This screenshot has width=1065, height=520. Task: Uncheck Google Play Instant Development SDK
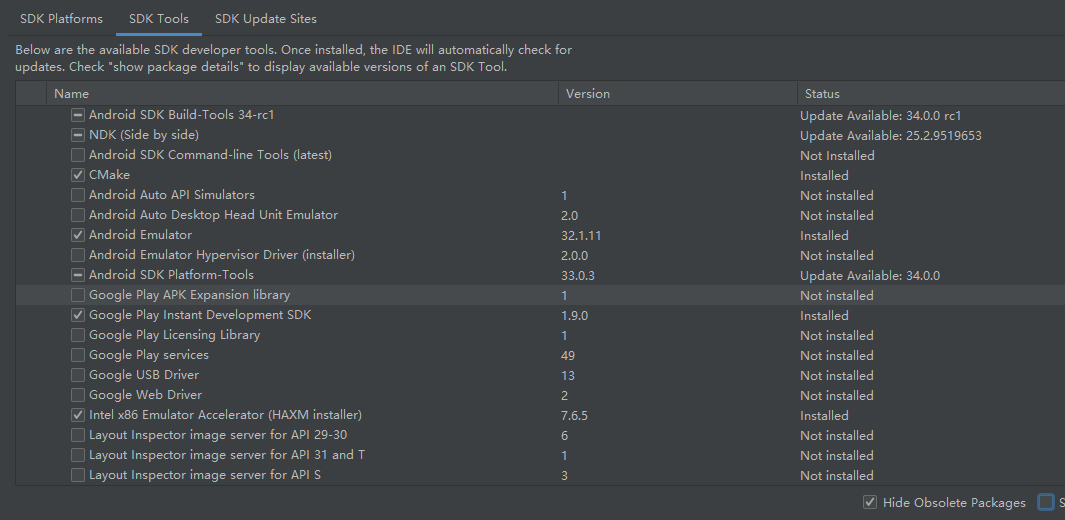[78, 315]
